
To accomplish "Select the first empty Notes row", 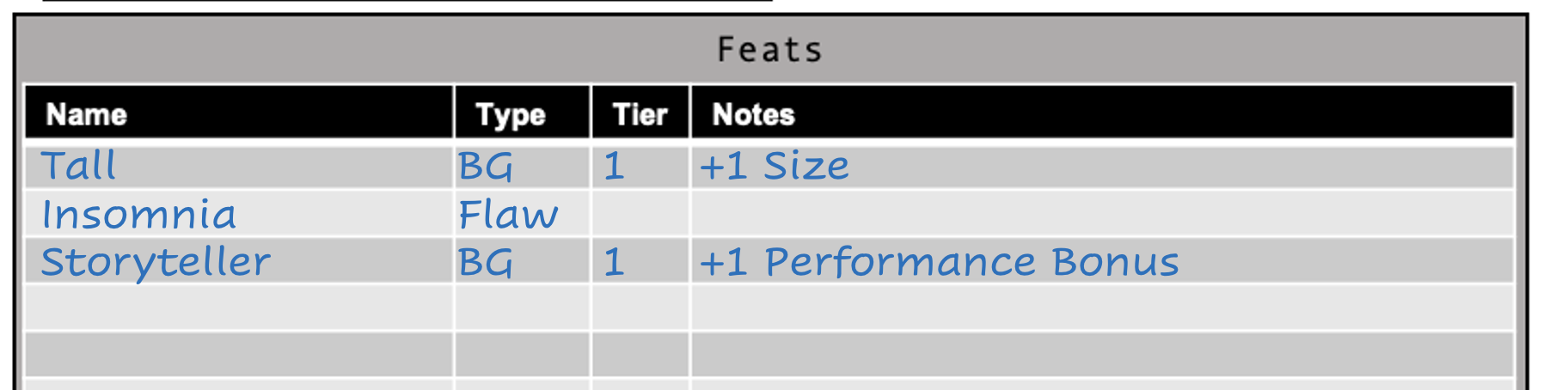I will pos(1103,308).
